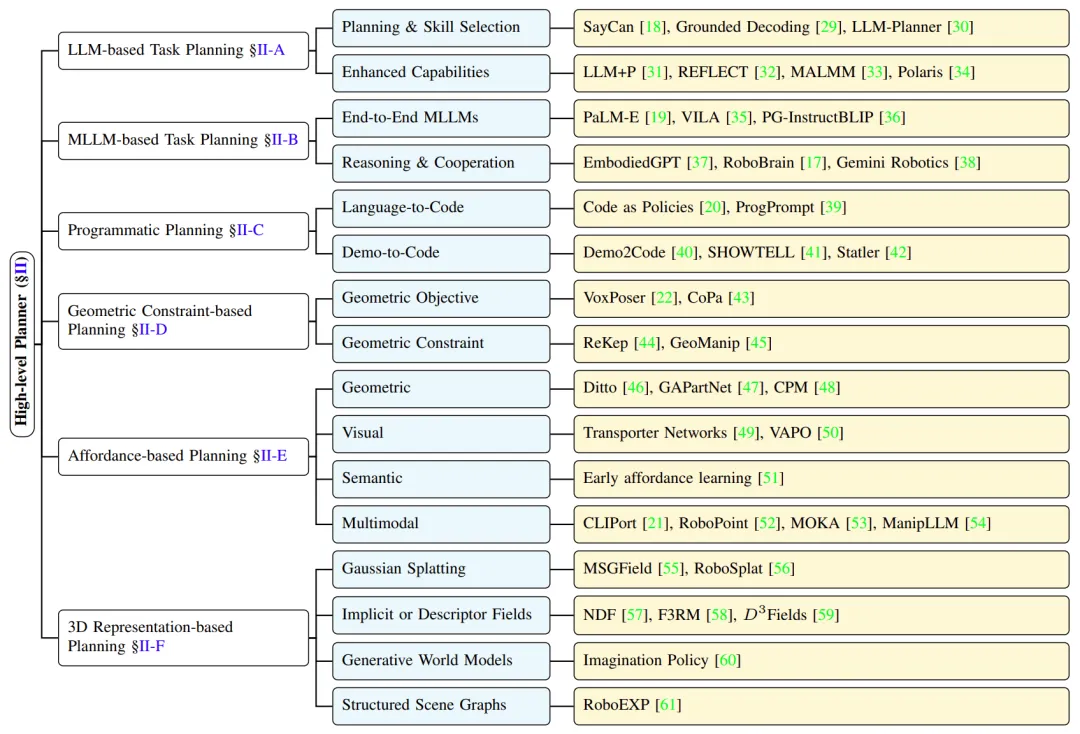Viewport: 1080px width, 734px height.
Task: Select the "Gaussian Splatting" node
Action: pos(441,569)
